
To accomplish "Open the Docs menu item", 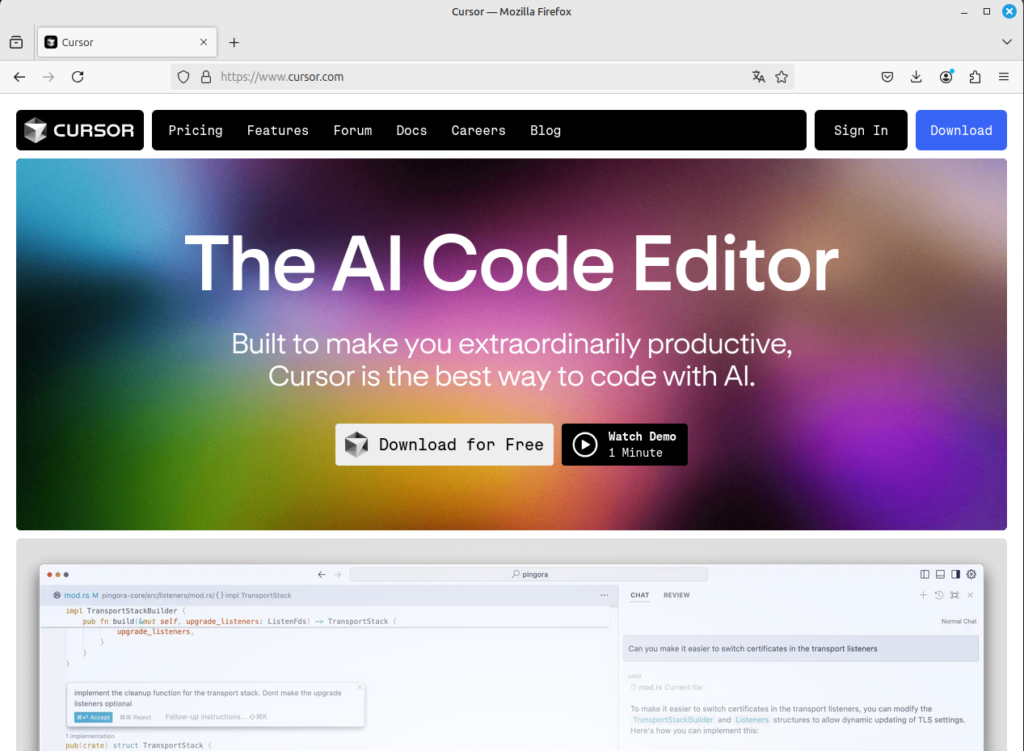I will (x=411, y=130).
